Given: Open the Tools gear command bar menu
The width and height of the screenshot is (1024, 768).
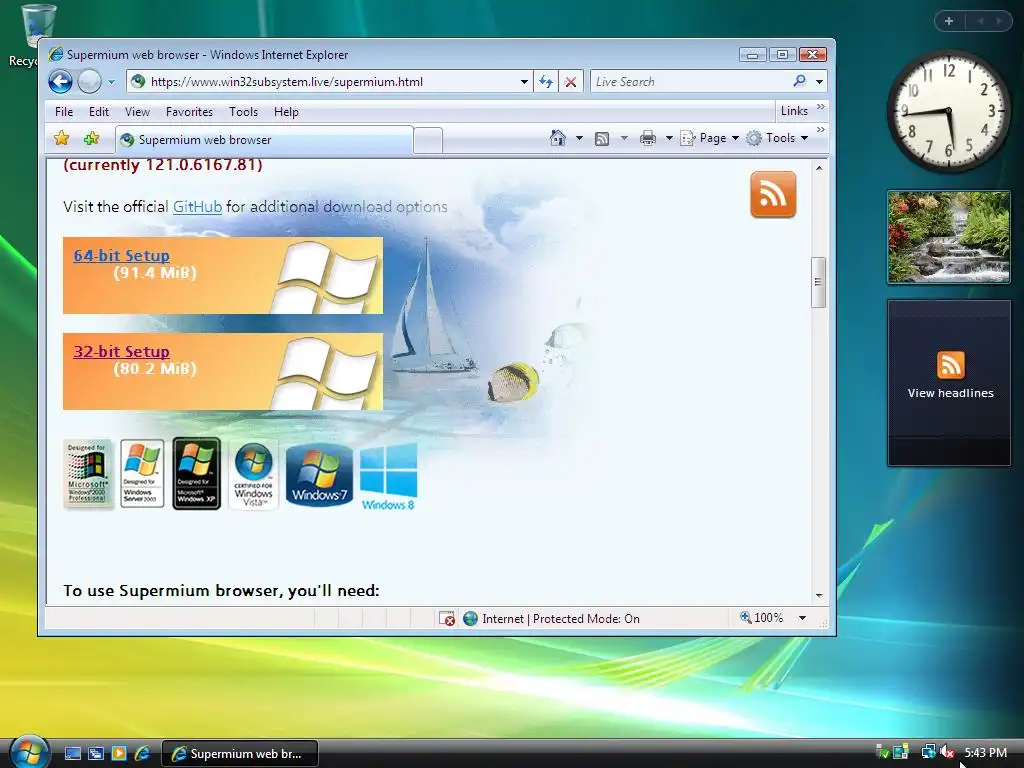Looking at the screenshot, I should pyautogui.click(x=777, y=138).
